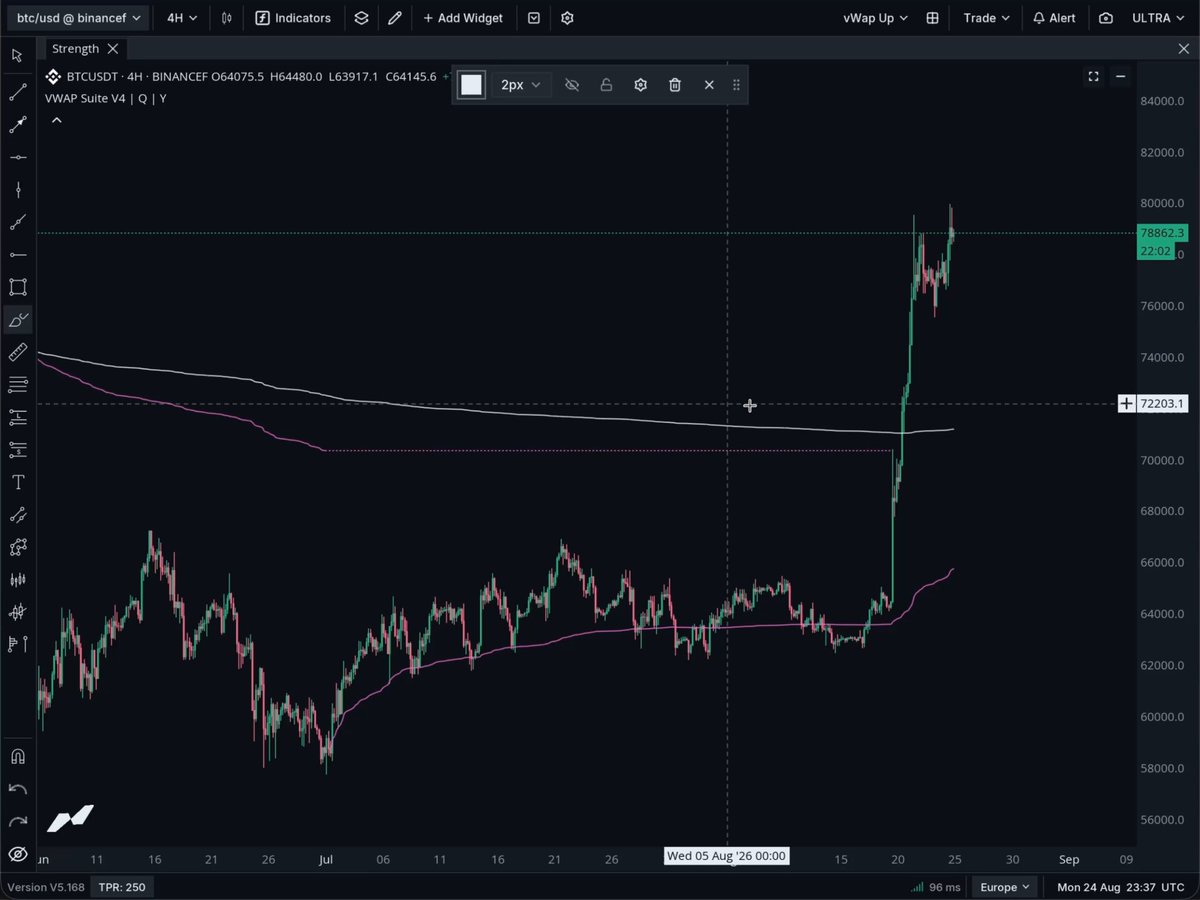The image size is (1200, 900).
Task: Open drawing settings gear in floating toolbar
Action: [x=641, y=85]
